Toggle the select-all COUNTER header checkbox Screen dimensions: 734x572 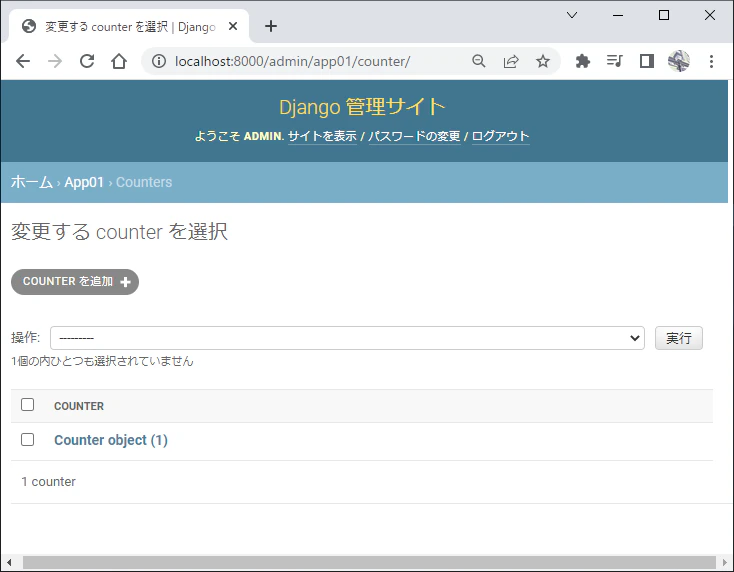pos(28,404)
